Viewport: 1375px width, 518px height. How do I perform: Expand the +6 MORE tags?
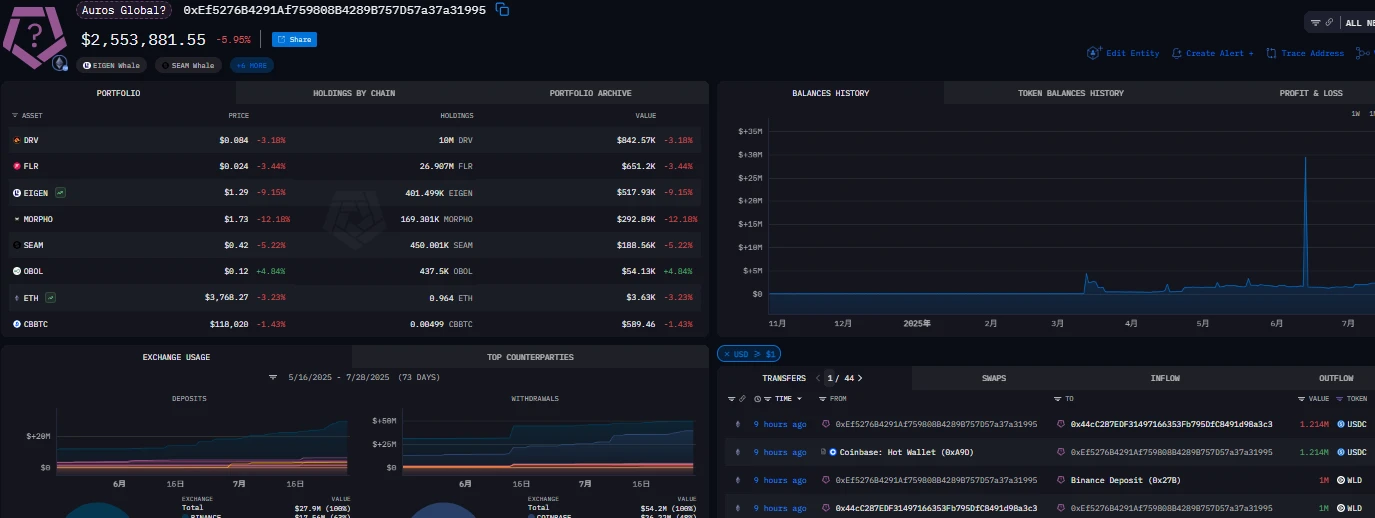(251, 65)
